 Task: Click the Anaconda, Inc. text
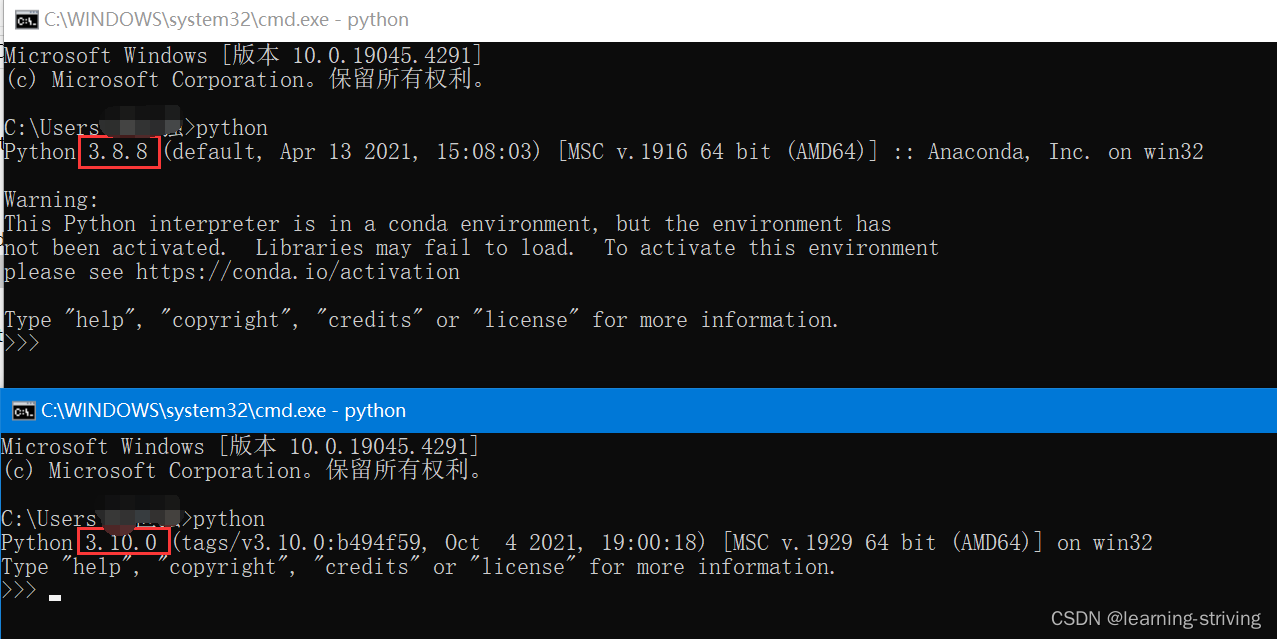[x=1008, y=151]
